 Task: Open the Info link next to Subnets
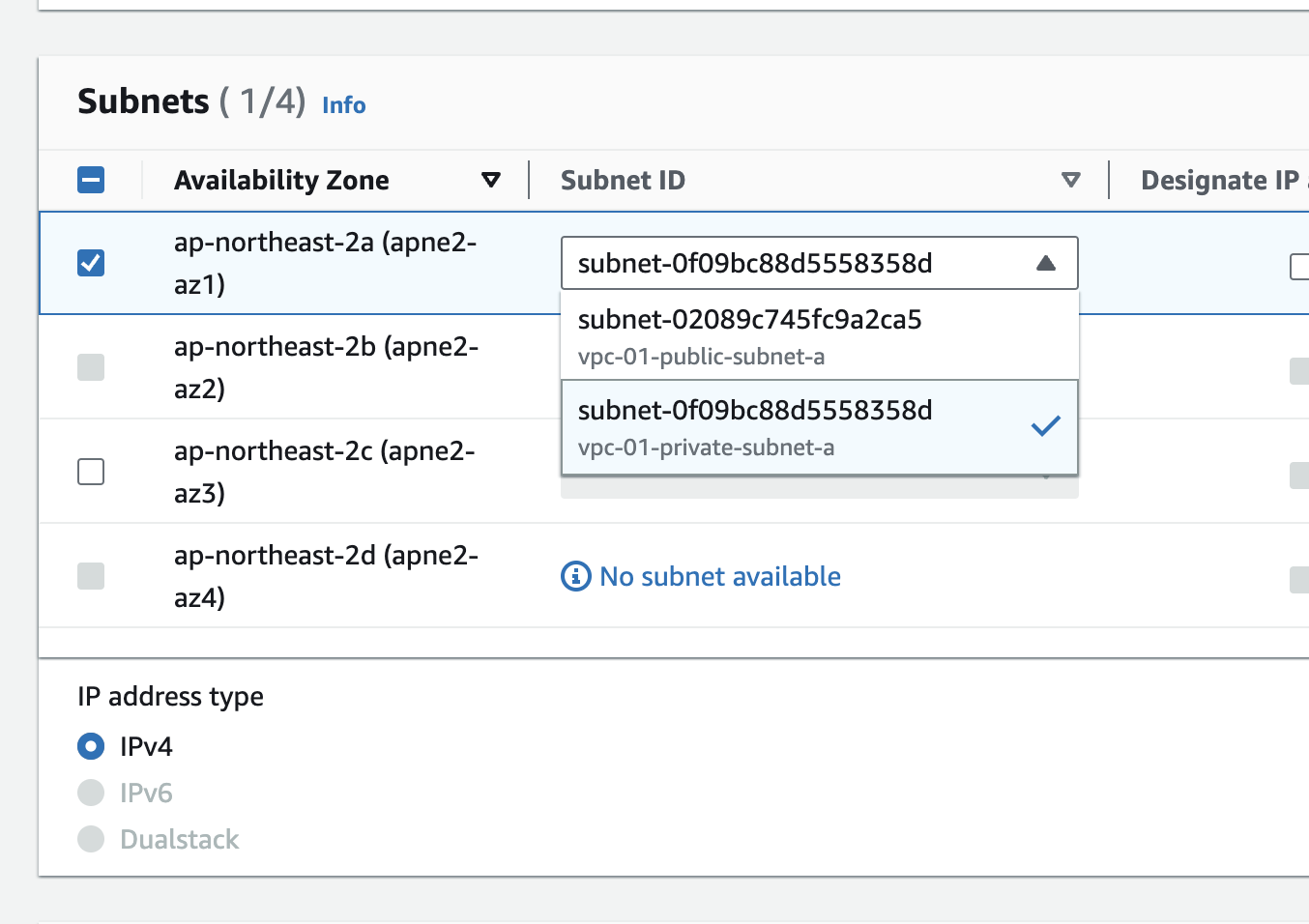(343, 105)
